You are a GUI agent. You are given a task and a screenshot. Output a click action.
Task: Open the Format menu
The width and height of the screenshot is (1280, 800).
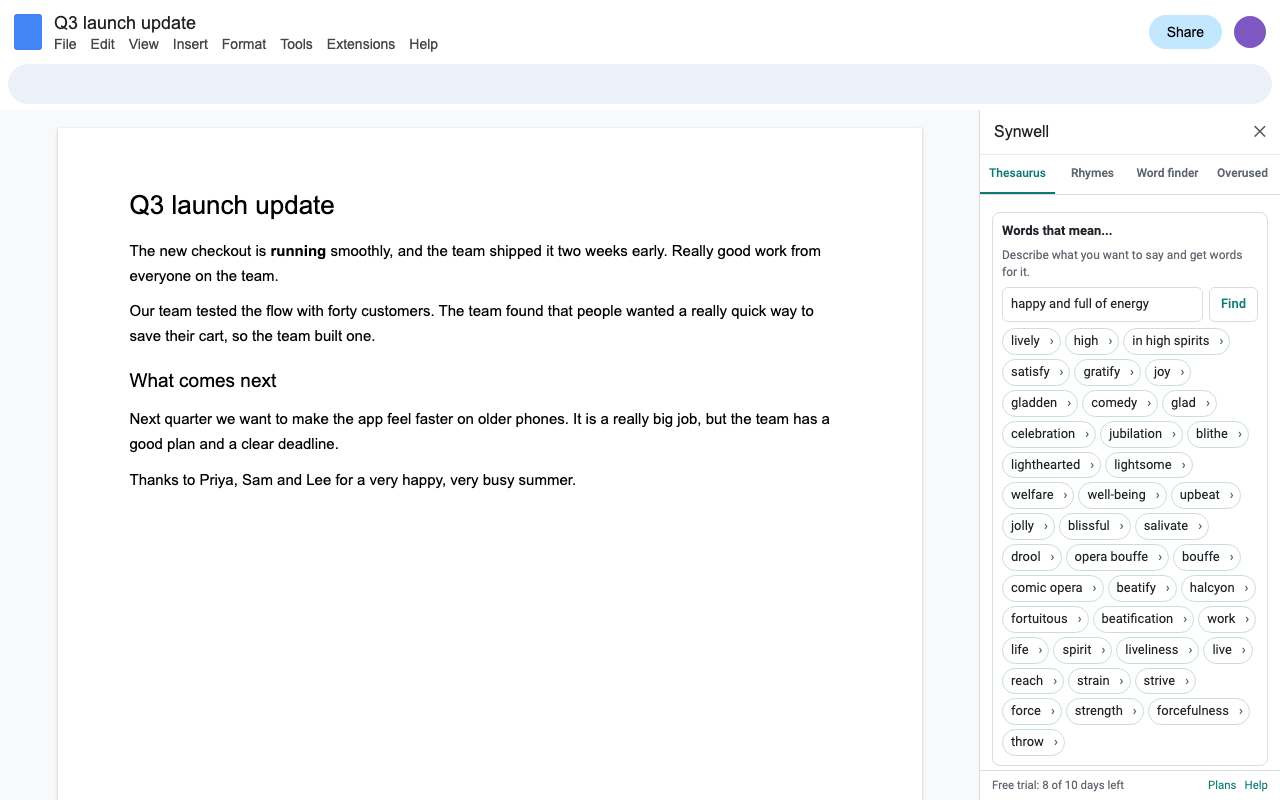coord(244,44)
